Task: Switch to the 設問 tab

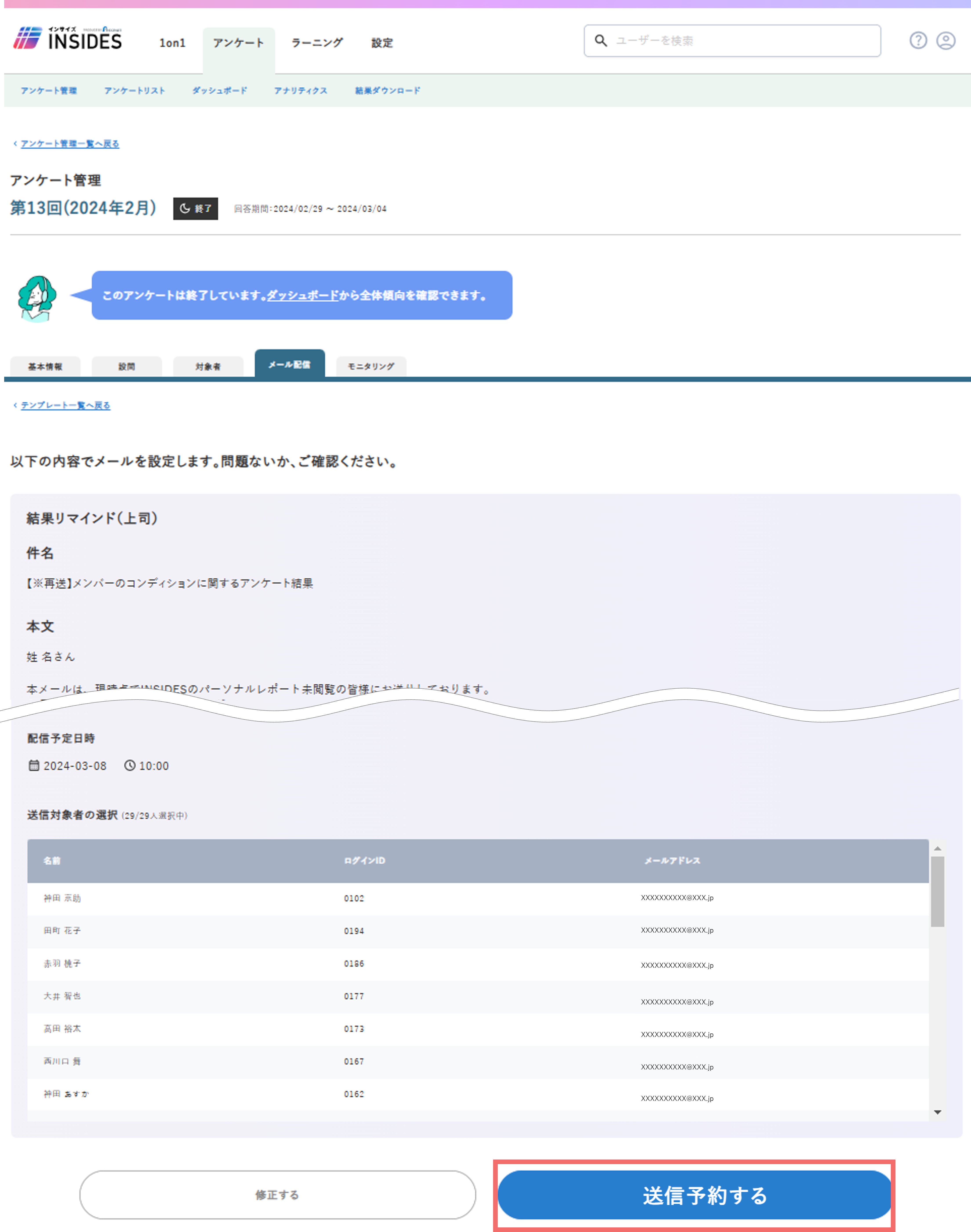Action: [127, 367]
